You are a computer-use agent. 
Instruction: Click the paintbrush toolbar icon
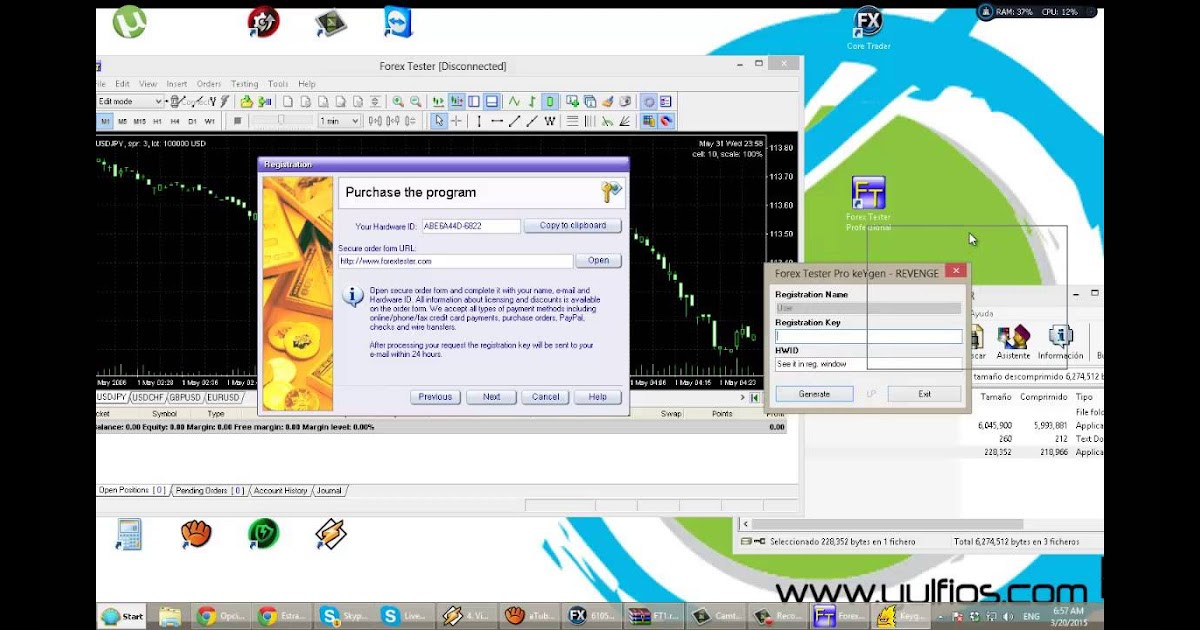tap(607, 102)
